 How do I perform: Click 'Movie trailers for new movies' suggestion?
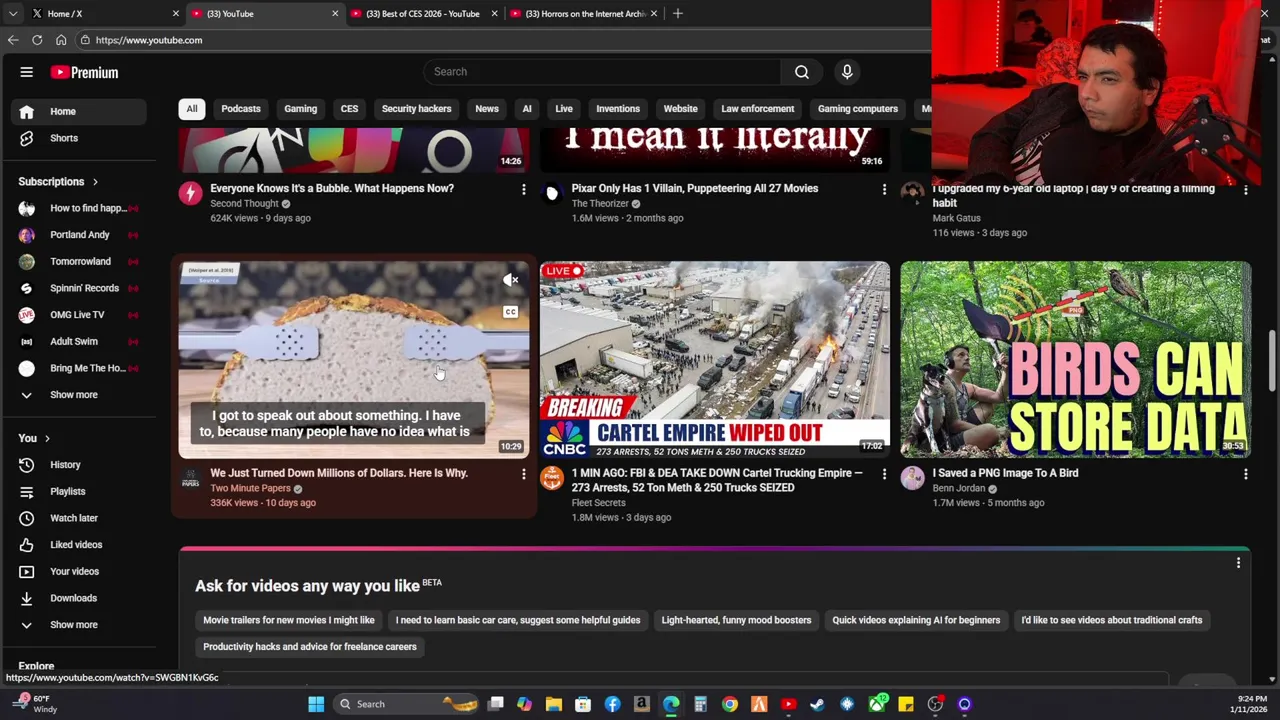coord(289,620)
